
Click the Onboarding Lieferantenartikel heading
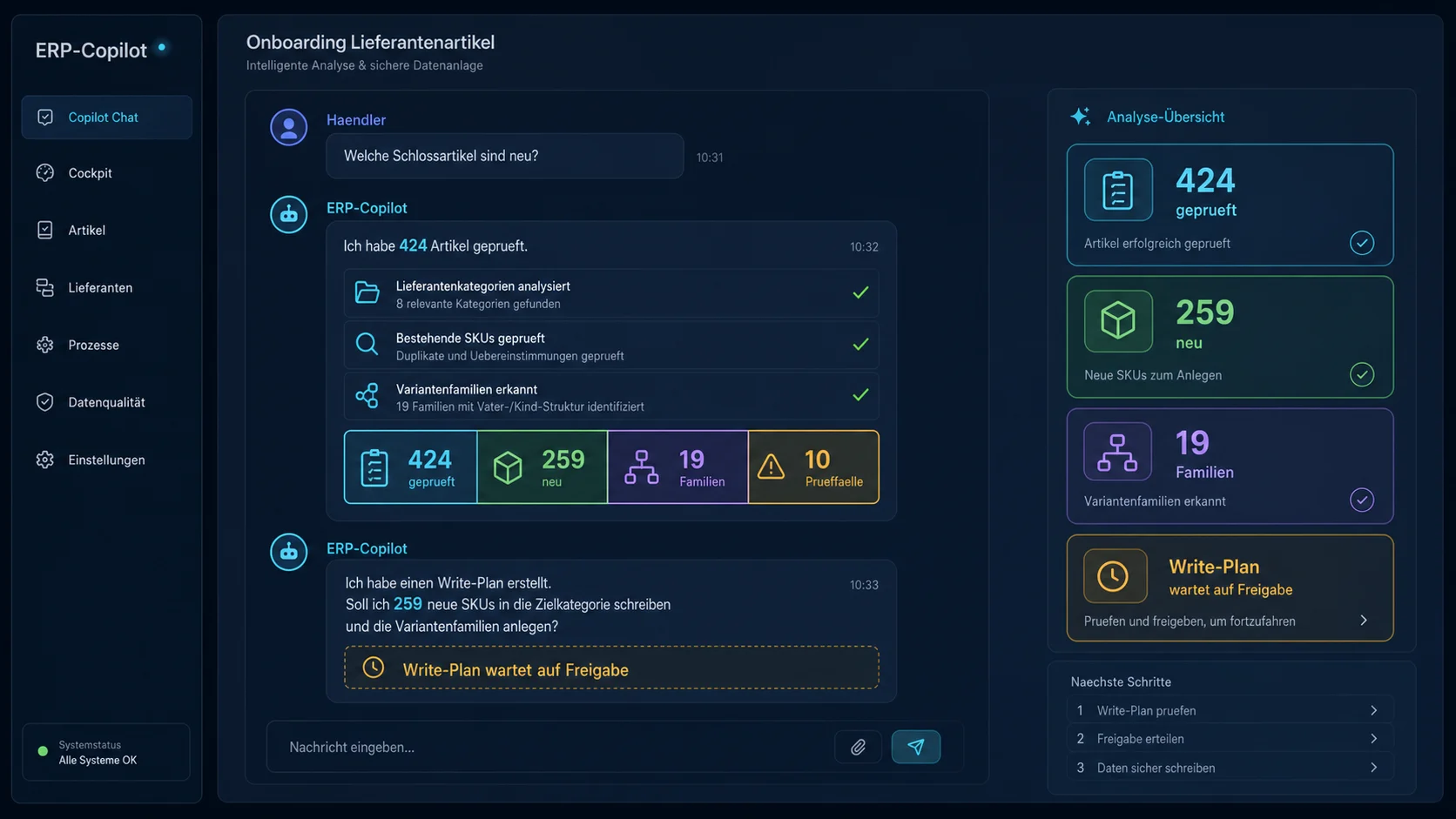point(370,42)
